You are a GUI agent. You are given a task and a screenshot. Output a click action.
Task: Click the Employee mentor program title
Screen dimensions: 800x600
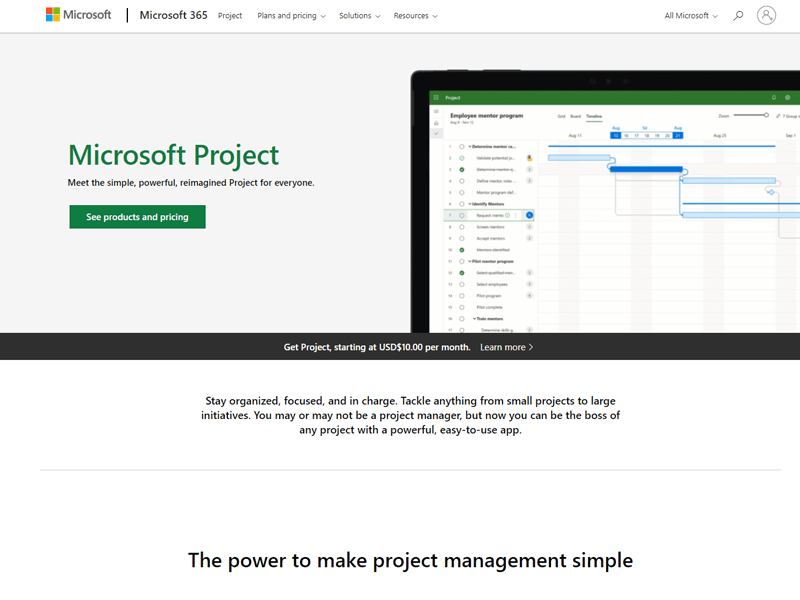click(x=486, y=116)
